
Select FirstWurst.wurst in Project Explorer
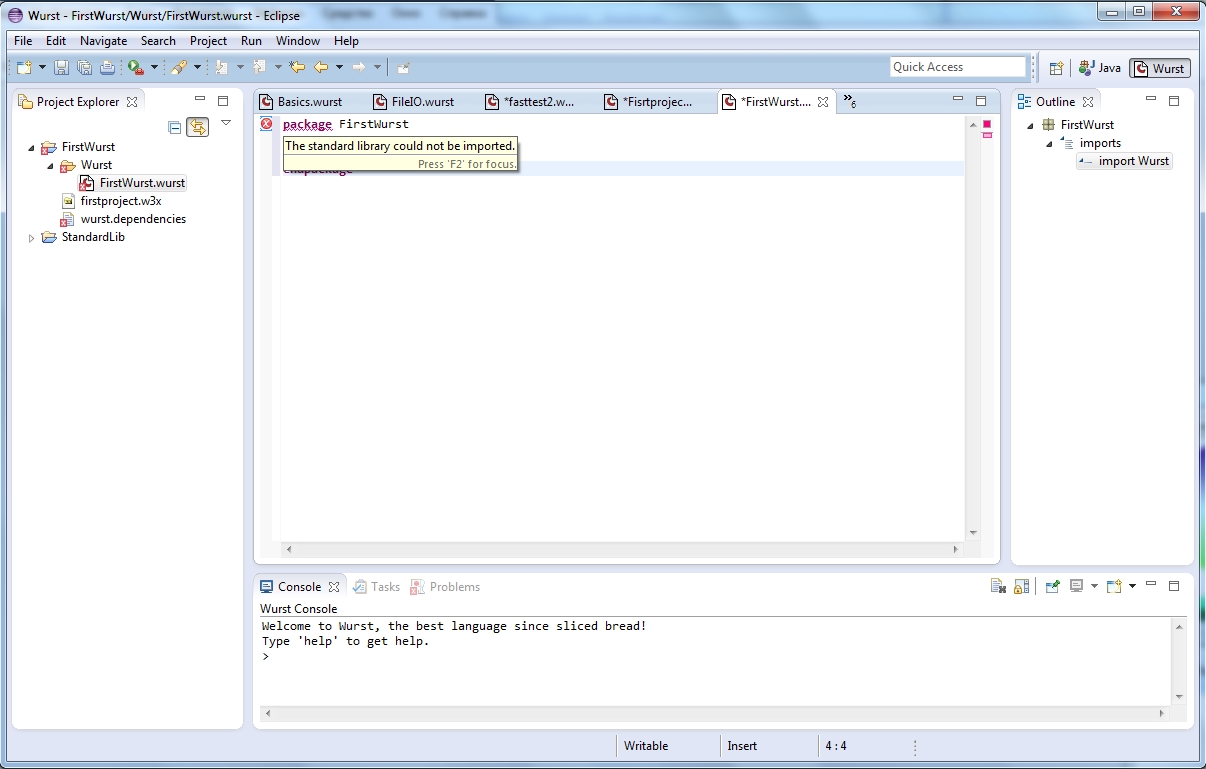[133, 183]
